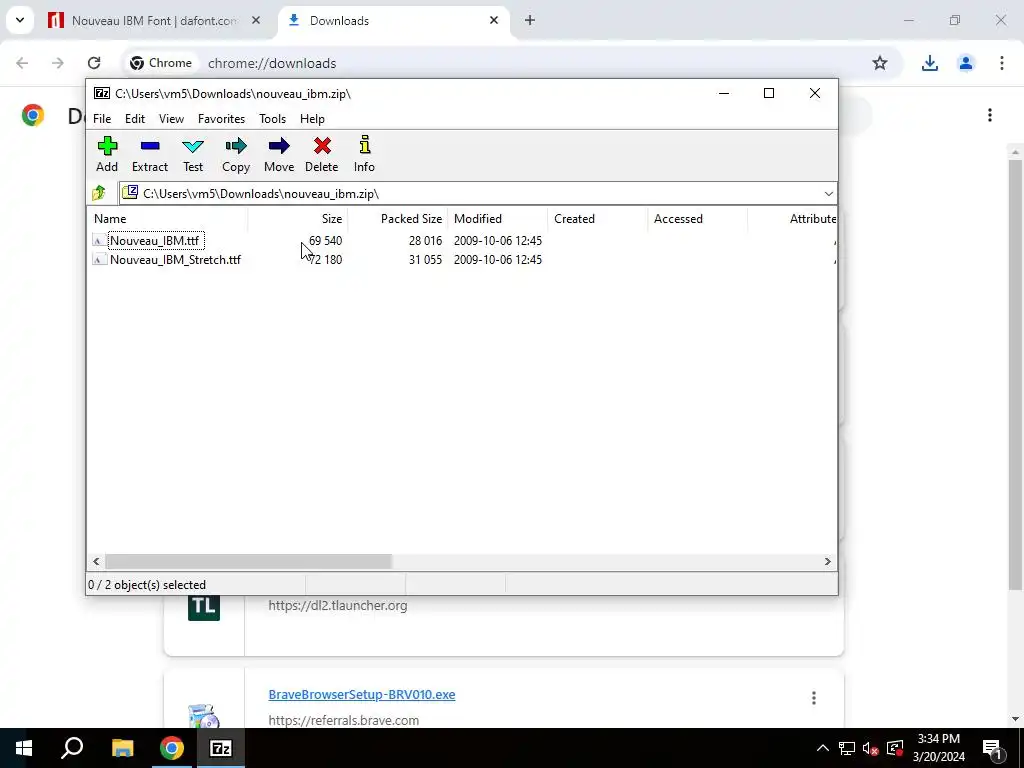This screenshot has height=768, width=1024.
Task: Select the Copy toolbar icon
Action: point(236,155)
